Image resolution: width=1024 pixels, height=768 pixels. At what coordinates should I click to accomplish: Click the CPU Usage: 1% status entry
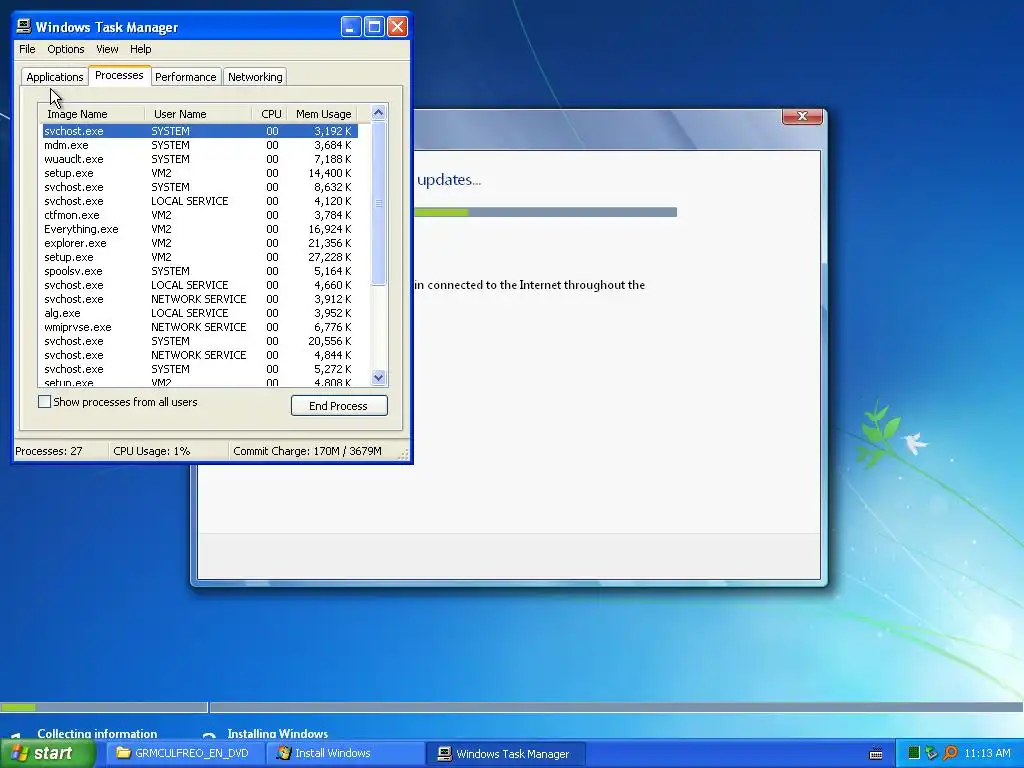tap(168, 451)
